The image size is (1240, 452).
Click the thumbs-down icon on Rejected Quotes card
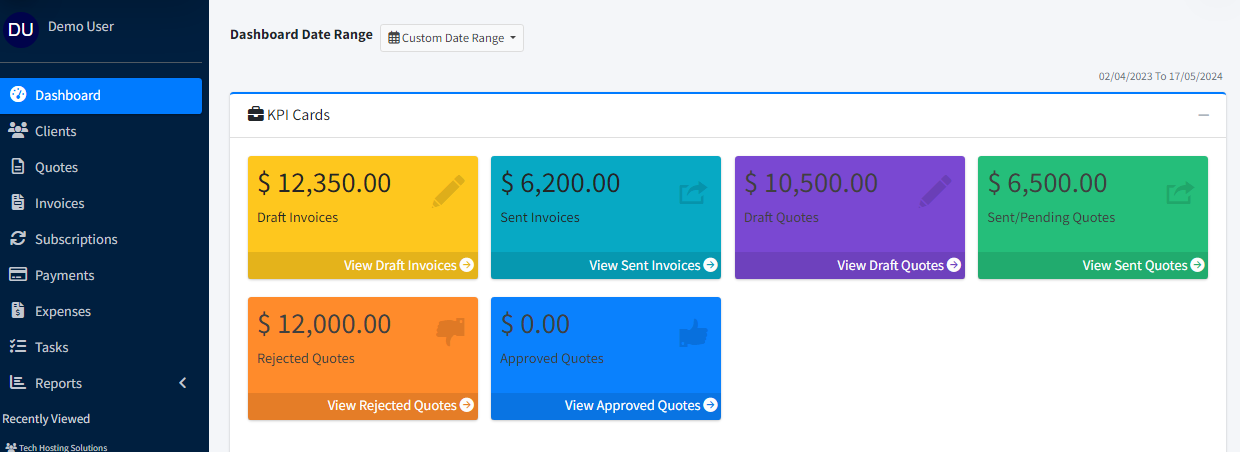[x=450, y=331]
